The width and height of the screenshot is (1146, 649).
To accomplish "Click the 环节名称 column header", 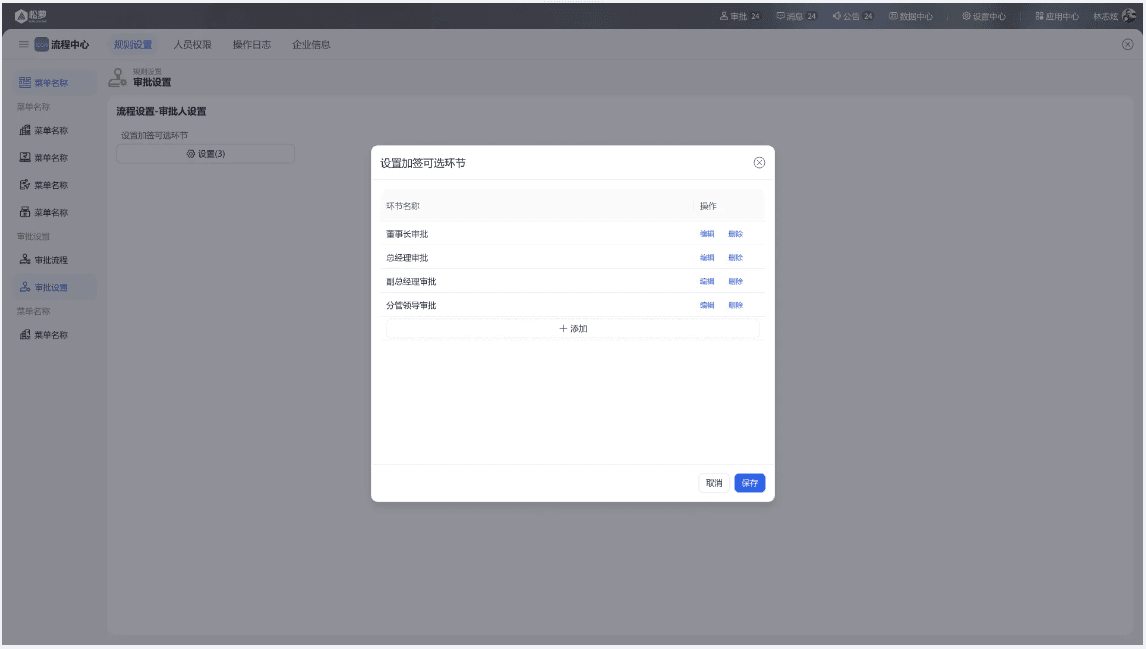I will (x=403, y=206).
